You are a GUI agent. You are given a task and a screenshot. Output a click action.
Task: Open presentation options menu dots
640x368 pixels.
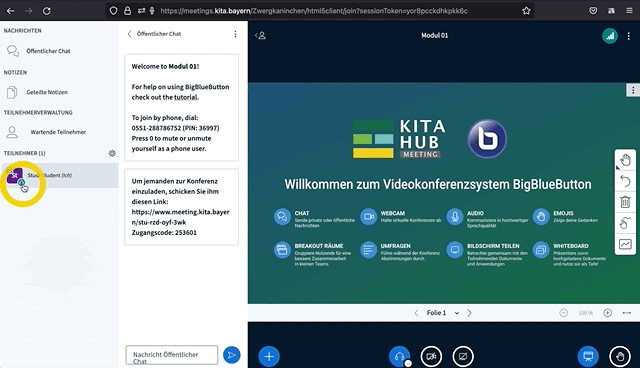[633, 90]
